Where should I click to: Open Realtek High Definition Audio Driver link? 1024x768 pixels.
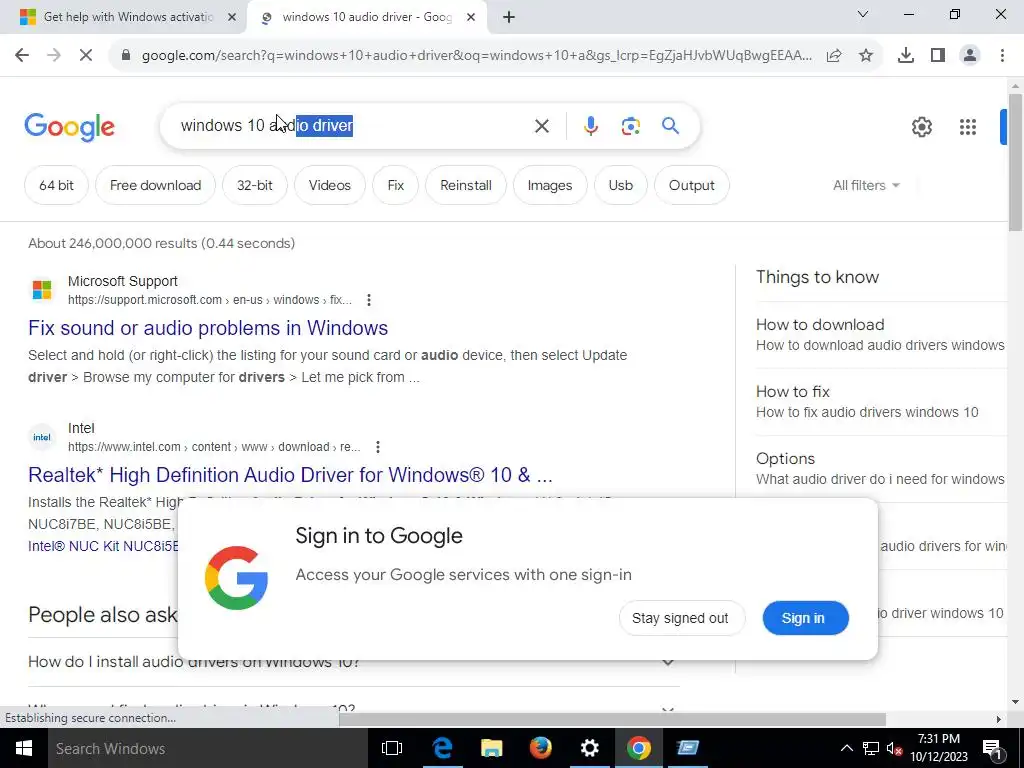tap(291, 475)
